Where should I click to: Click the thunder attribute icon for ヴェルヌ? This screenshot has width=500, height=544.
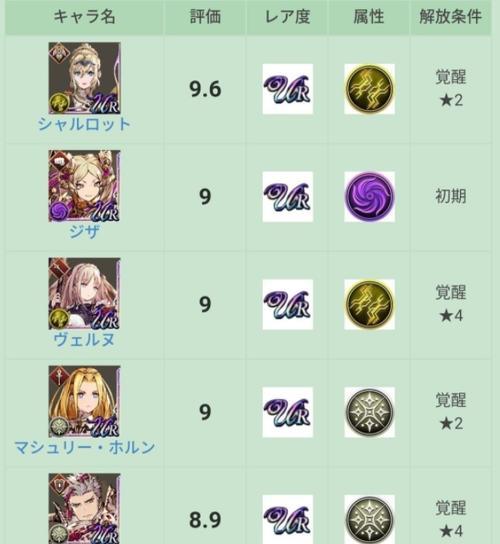click(369, 304)
